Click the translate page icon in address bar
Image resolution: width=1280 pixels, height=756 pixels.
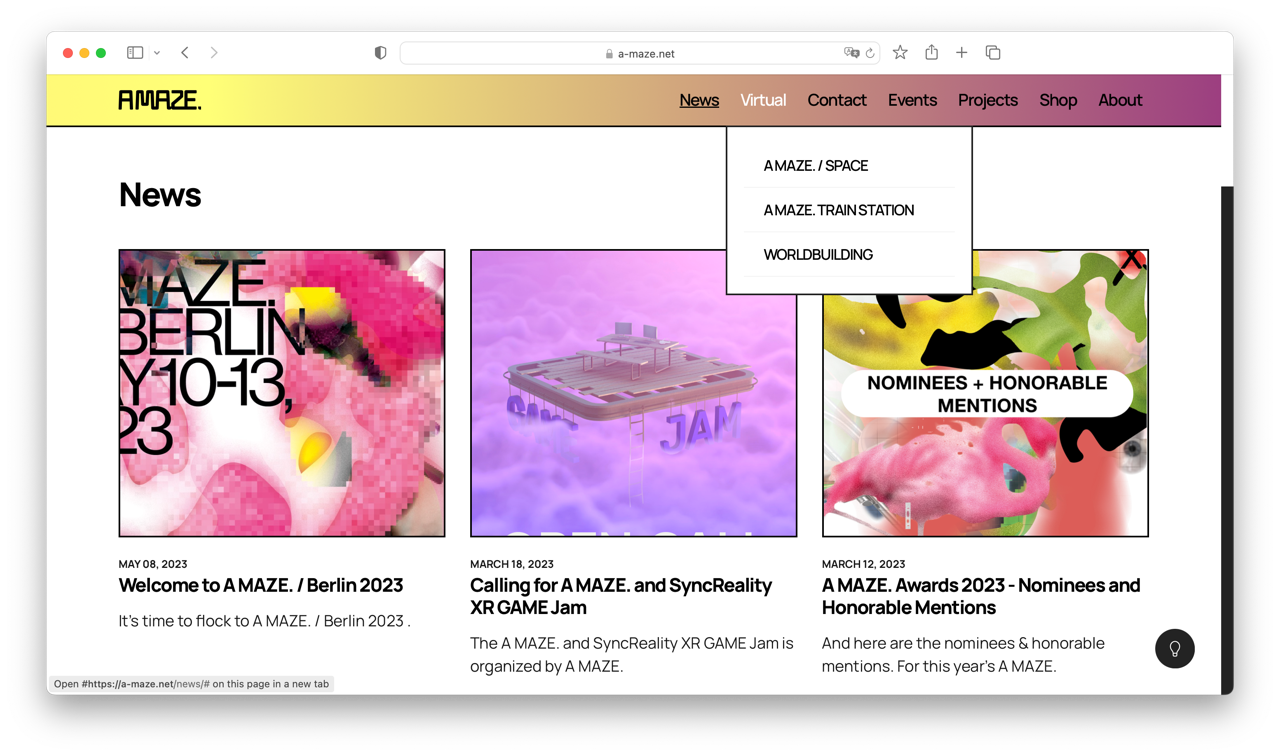(851, 53)
